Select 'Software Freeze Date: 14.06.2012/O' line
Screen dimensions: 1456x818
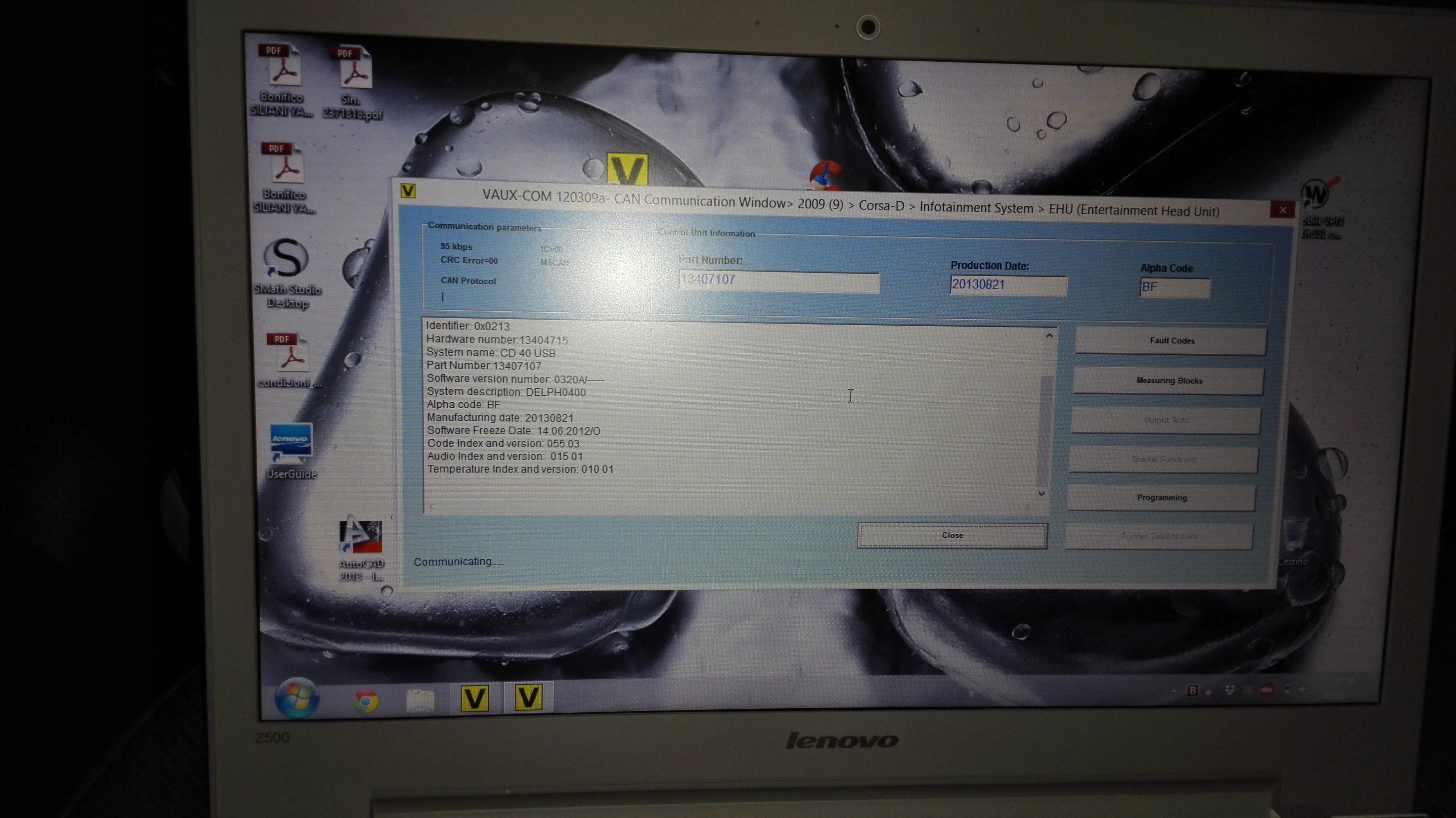pos(514,431)
